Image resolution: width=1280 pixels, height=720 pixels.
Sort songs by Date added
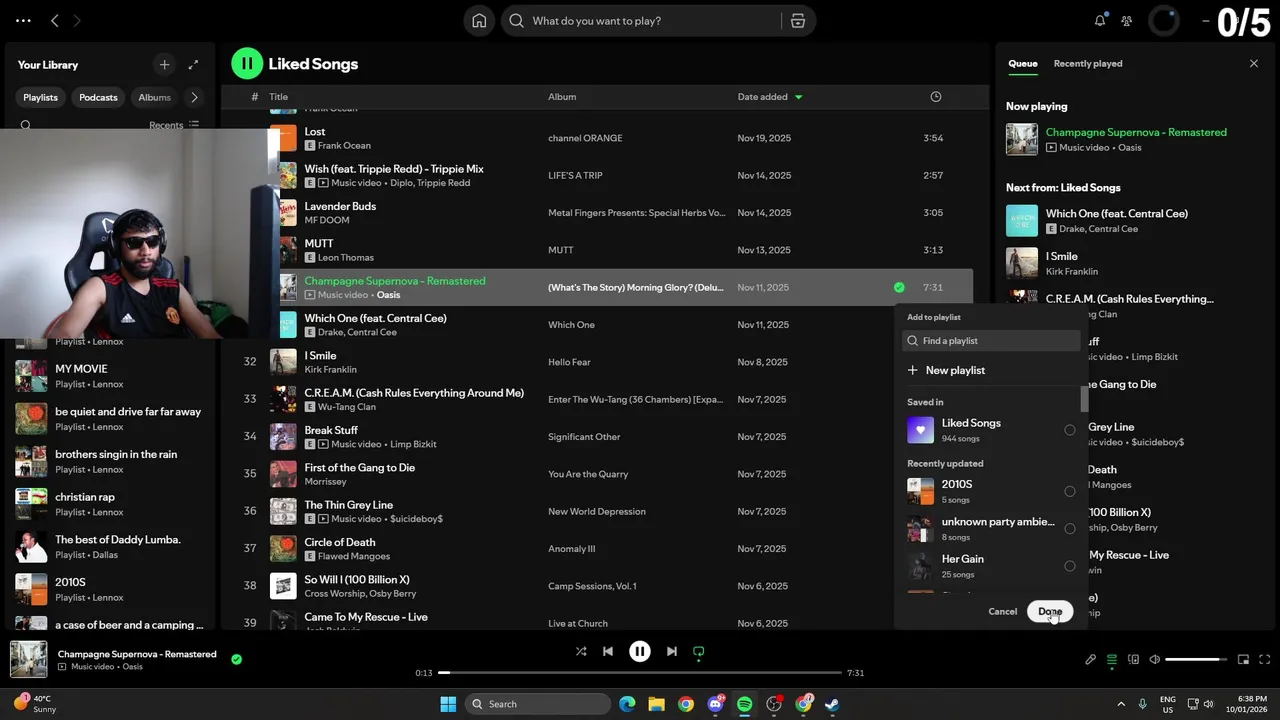click(x=770, y=97)
